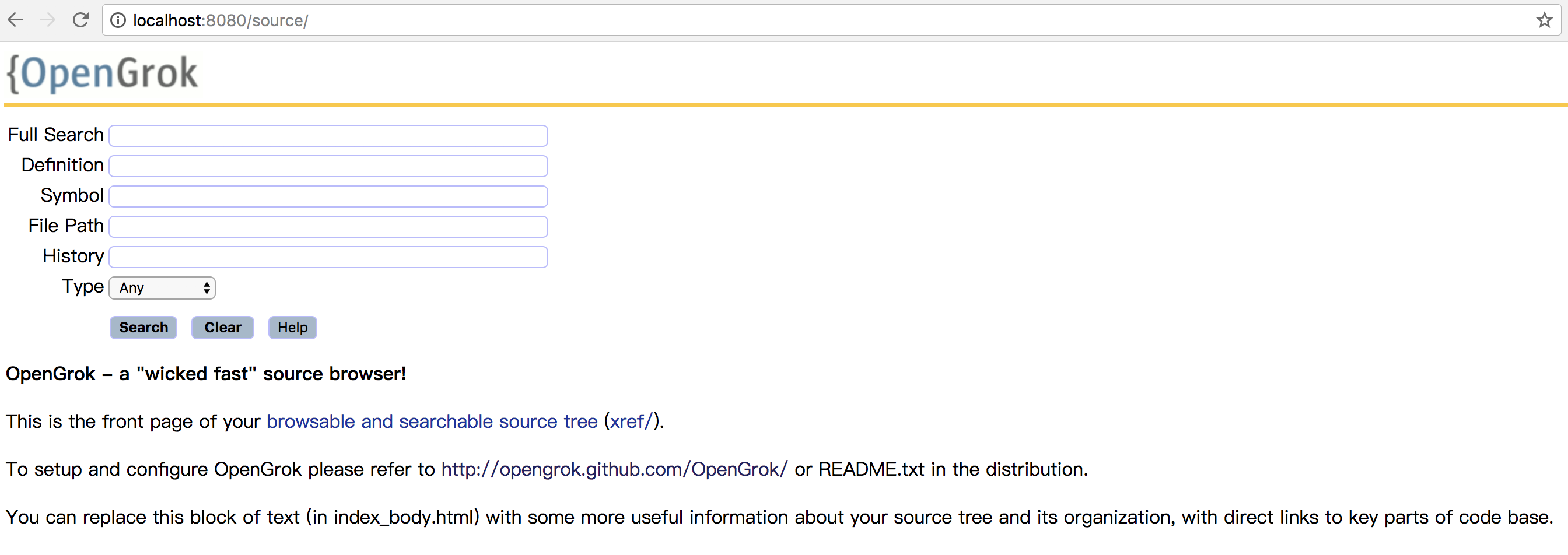Click the README.txt text in setup sentence
1568x555 pixels.
[x=871, y=470]
